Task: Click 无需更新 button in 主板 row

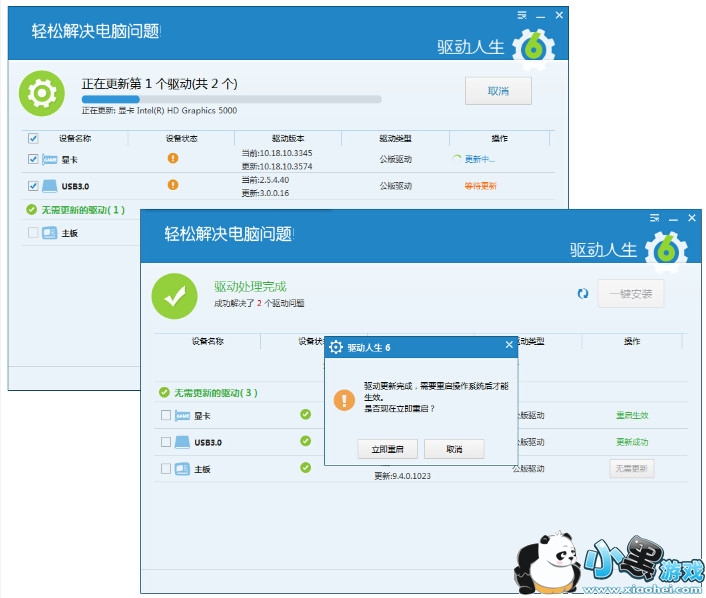Action: point(631,468)
